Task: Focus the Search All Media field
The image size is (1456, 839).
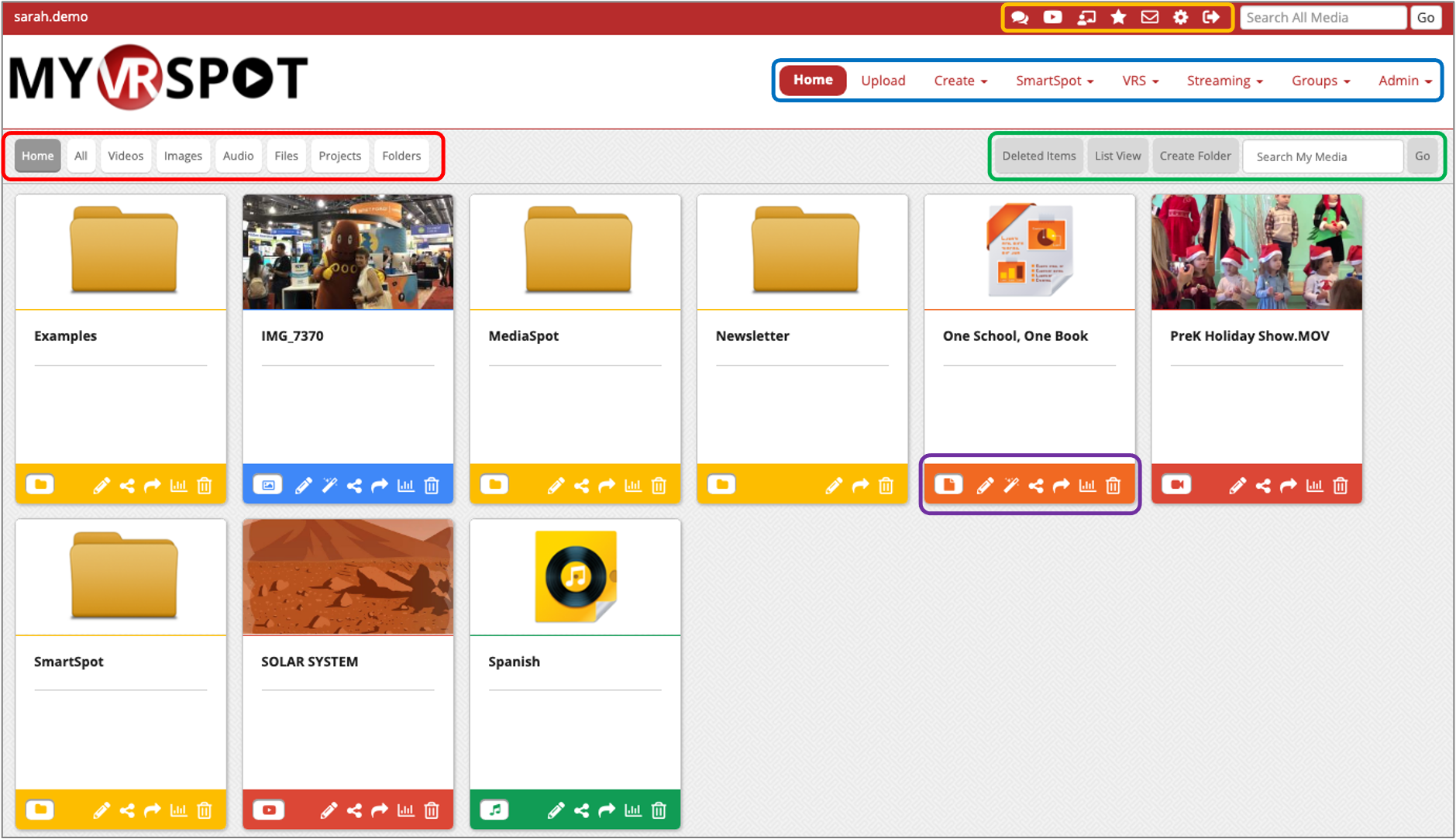Action: [1323, 17]
